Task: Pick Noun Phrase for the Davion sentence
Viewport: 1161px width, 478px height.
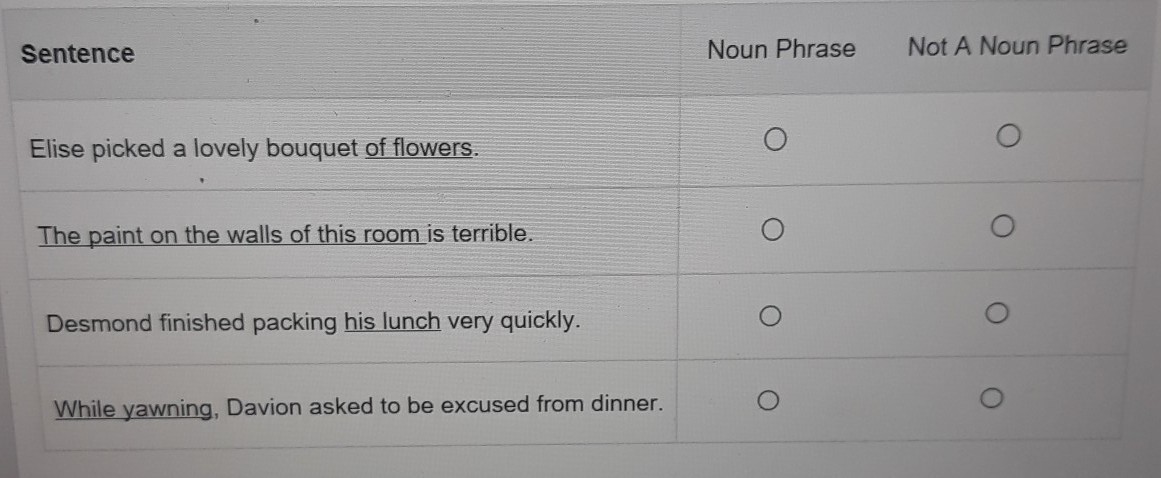Action: coord(766,401)
